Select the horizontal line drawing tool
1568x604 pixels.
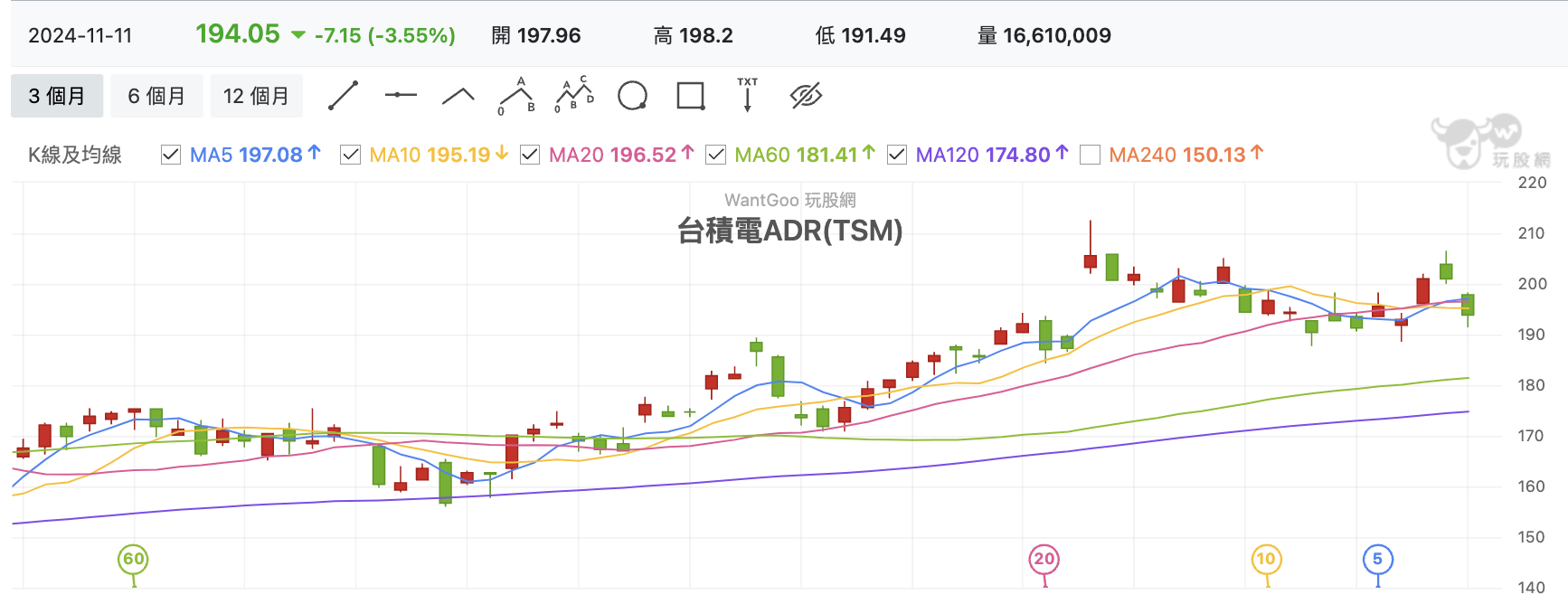click(x=401, y=95)
